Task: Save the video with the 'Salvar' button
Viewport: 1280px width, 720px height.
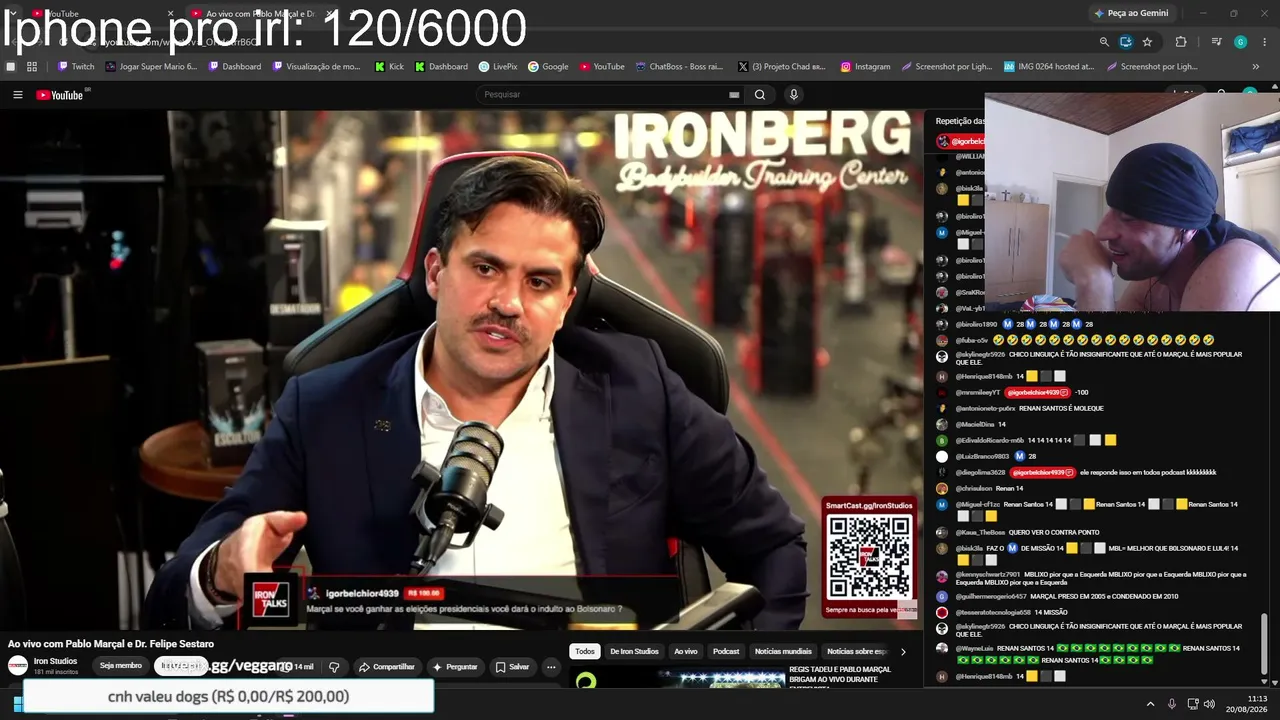Action: click(x=512, y=667)
